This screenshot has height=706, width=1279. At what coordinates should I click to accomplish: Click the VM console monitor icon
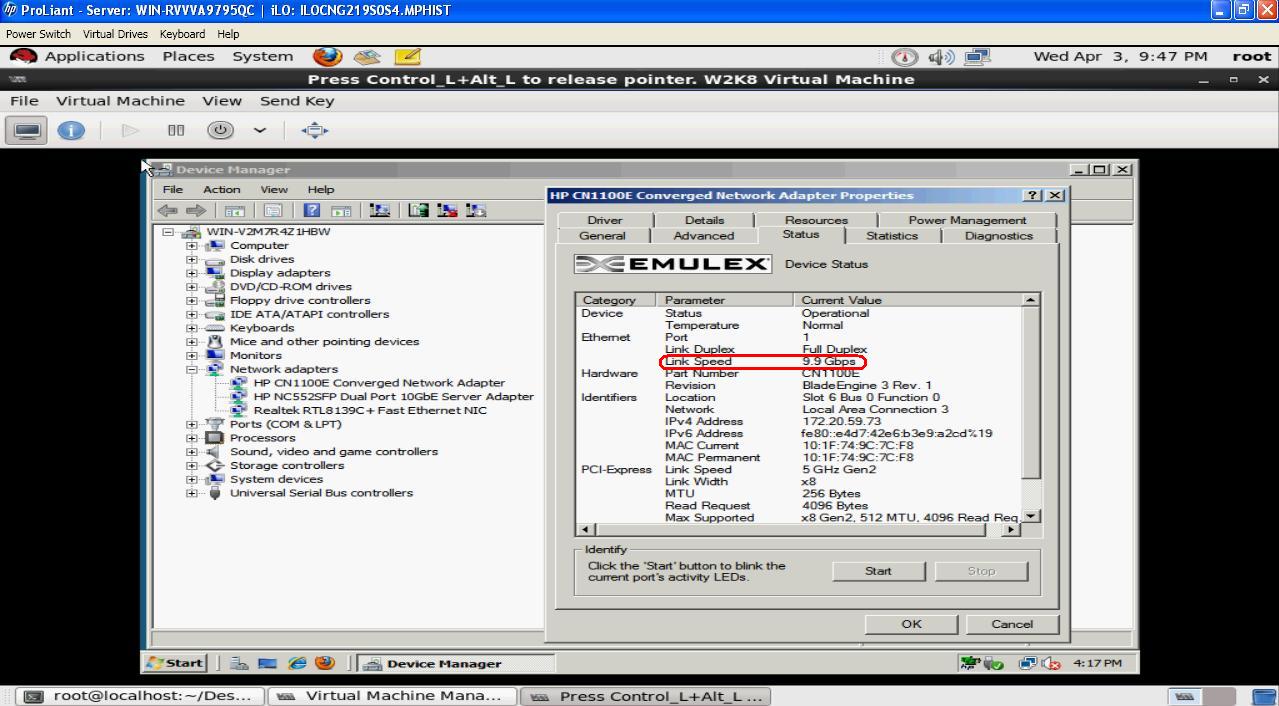(27, 130)
